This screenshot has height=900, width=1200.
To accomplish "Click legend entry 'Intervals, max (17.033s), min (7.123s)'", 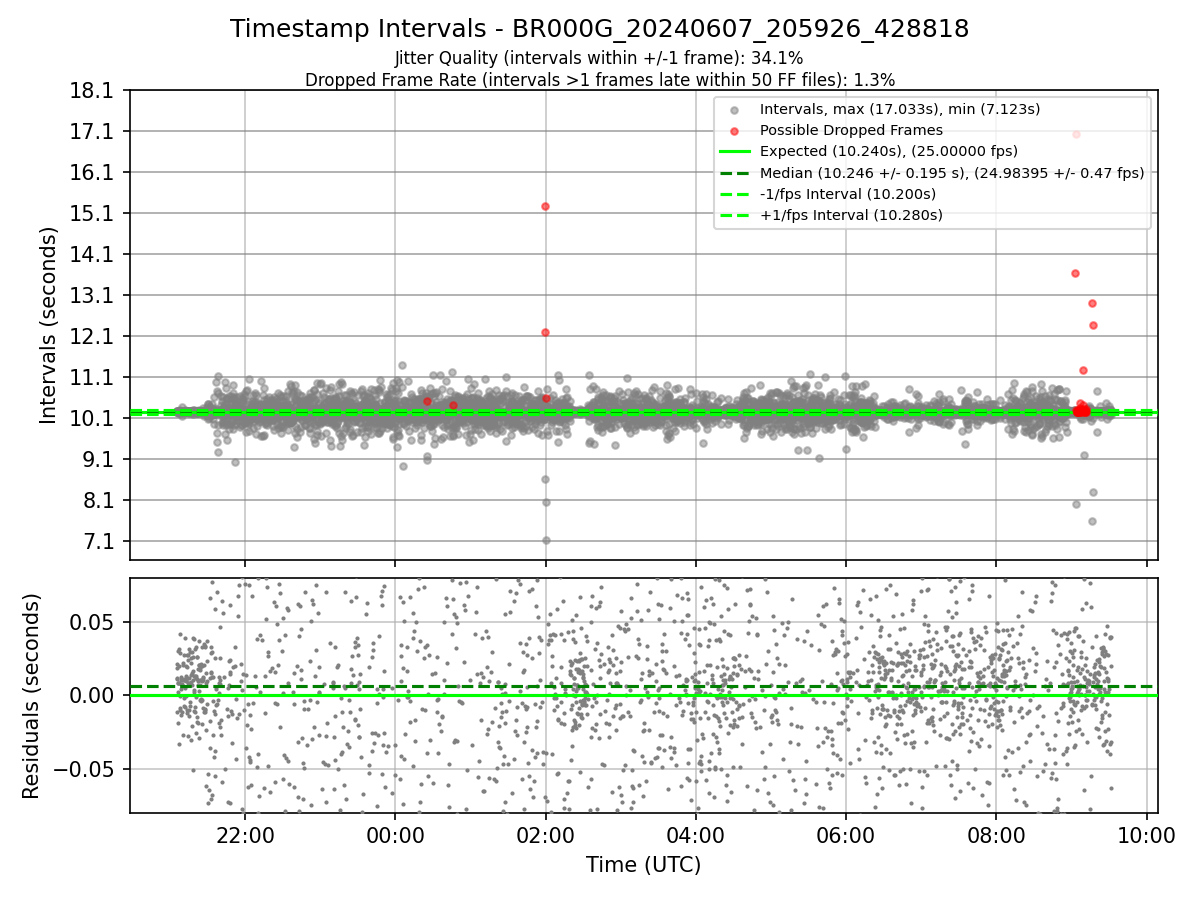I will tap(900, 109).
